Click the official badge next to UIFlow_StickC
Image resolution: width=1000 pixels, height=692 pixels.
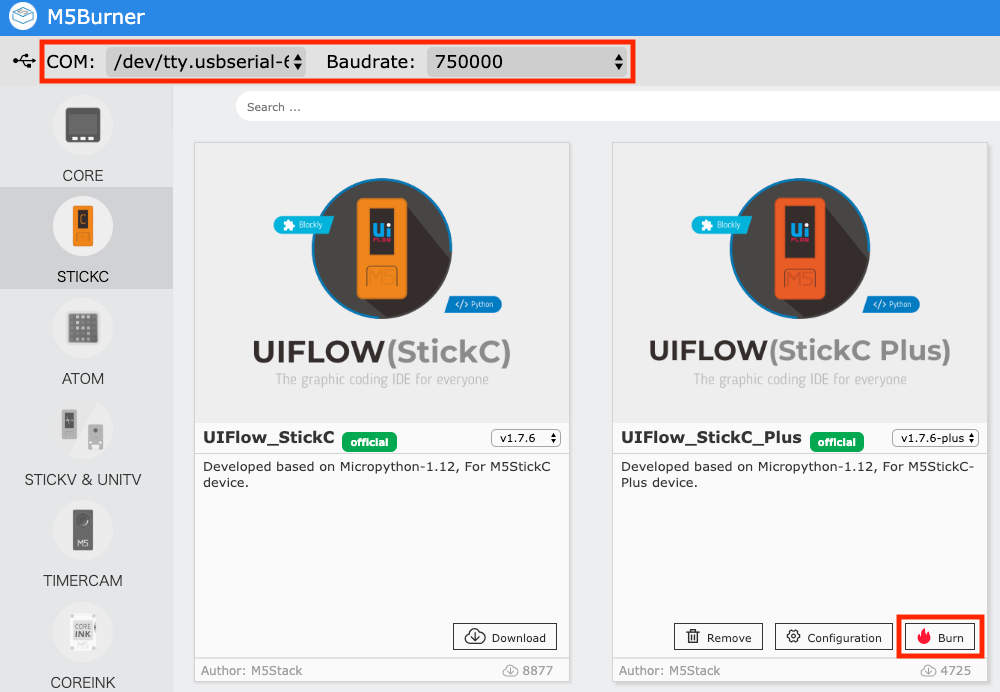point(369,442)
